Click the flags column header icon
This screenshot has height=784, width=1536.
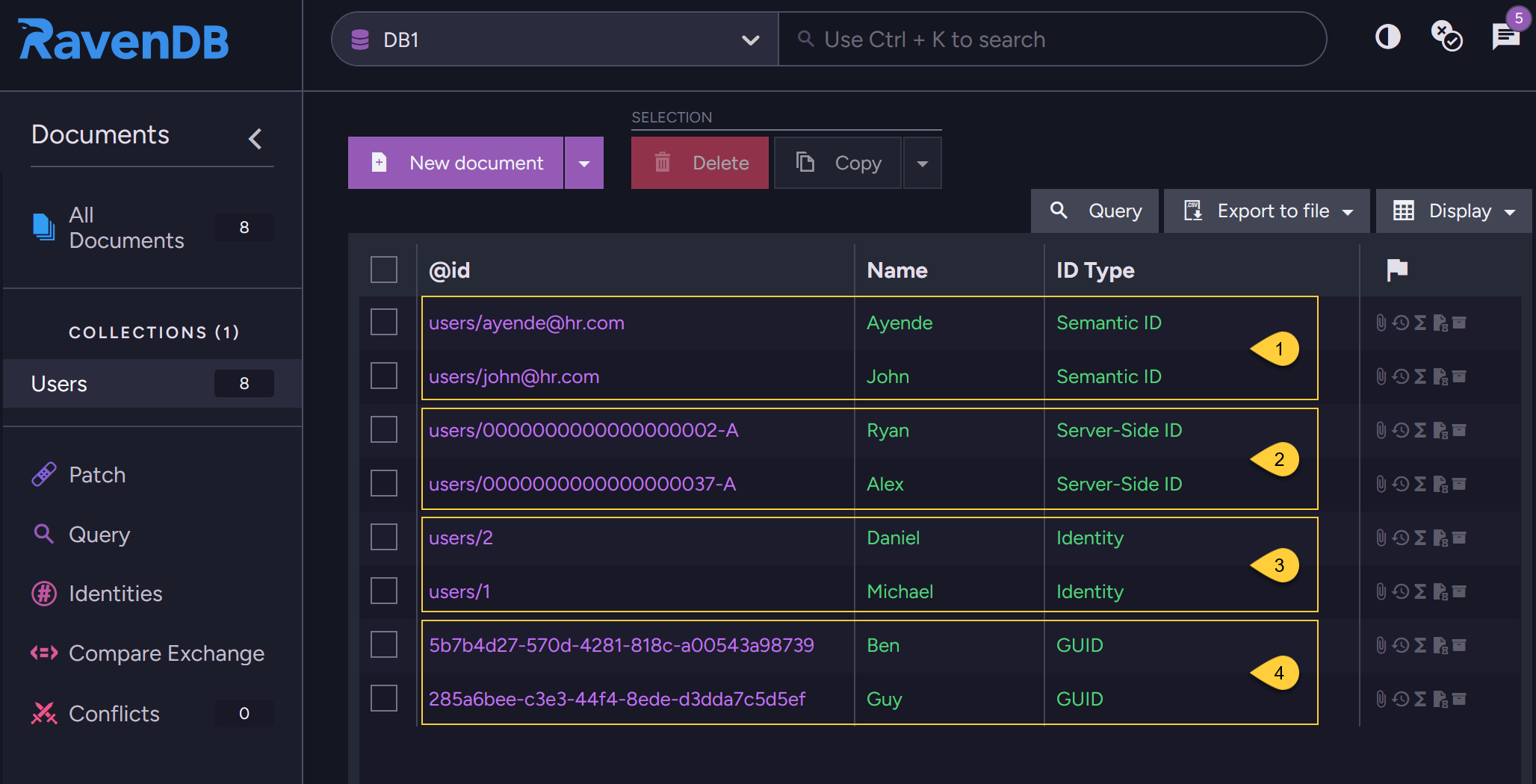click(x=1397, y=270)
